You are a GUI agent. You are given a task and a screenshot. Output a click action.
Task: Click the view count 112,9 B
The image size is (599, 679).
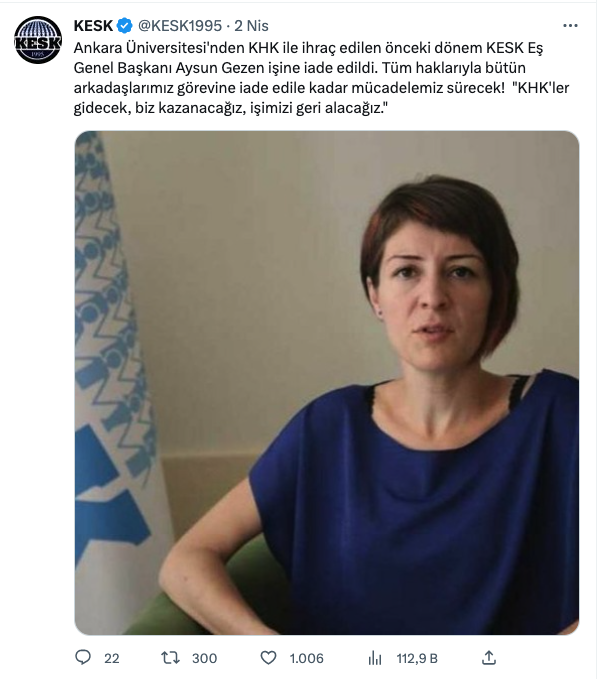417,658
